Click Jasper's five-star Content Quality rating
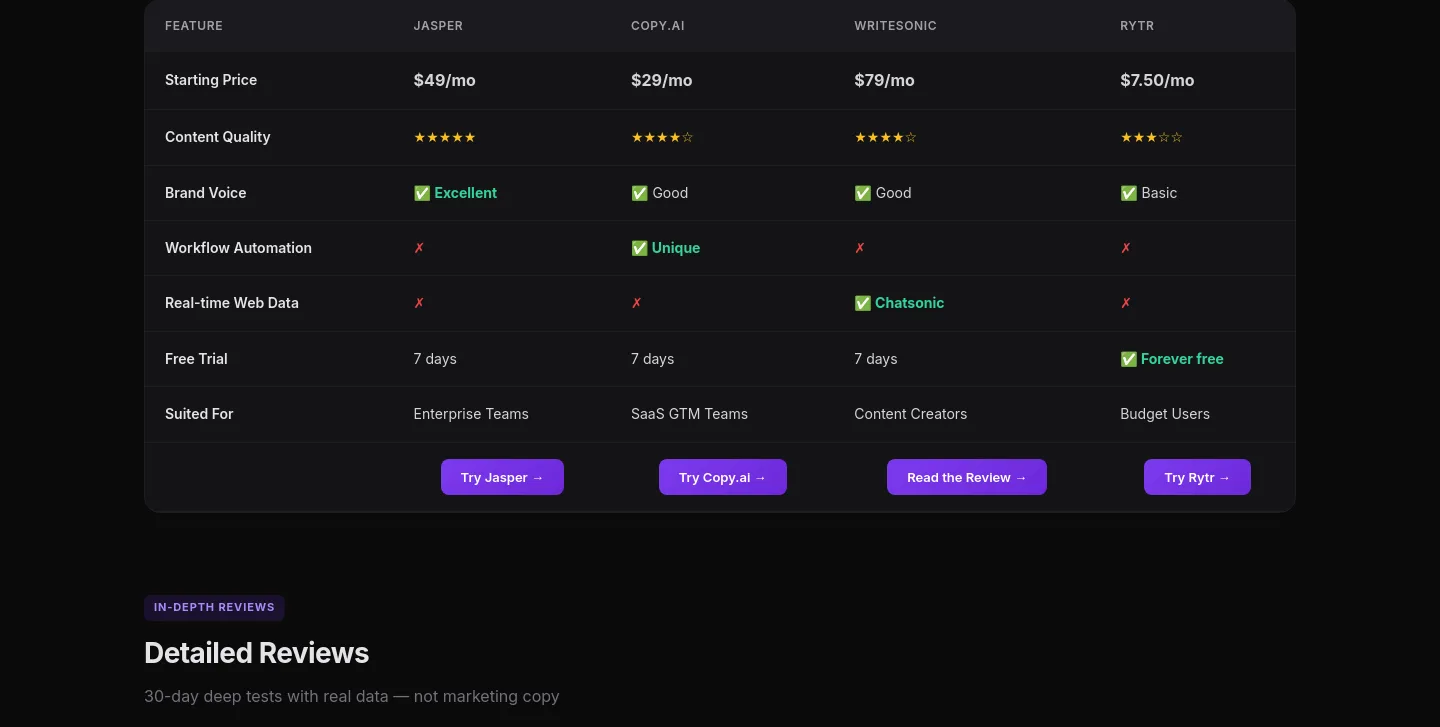Screen dimensions: 1440x727 [x=445, y=137]
